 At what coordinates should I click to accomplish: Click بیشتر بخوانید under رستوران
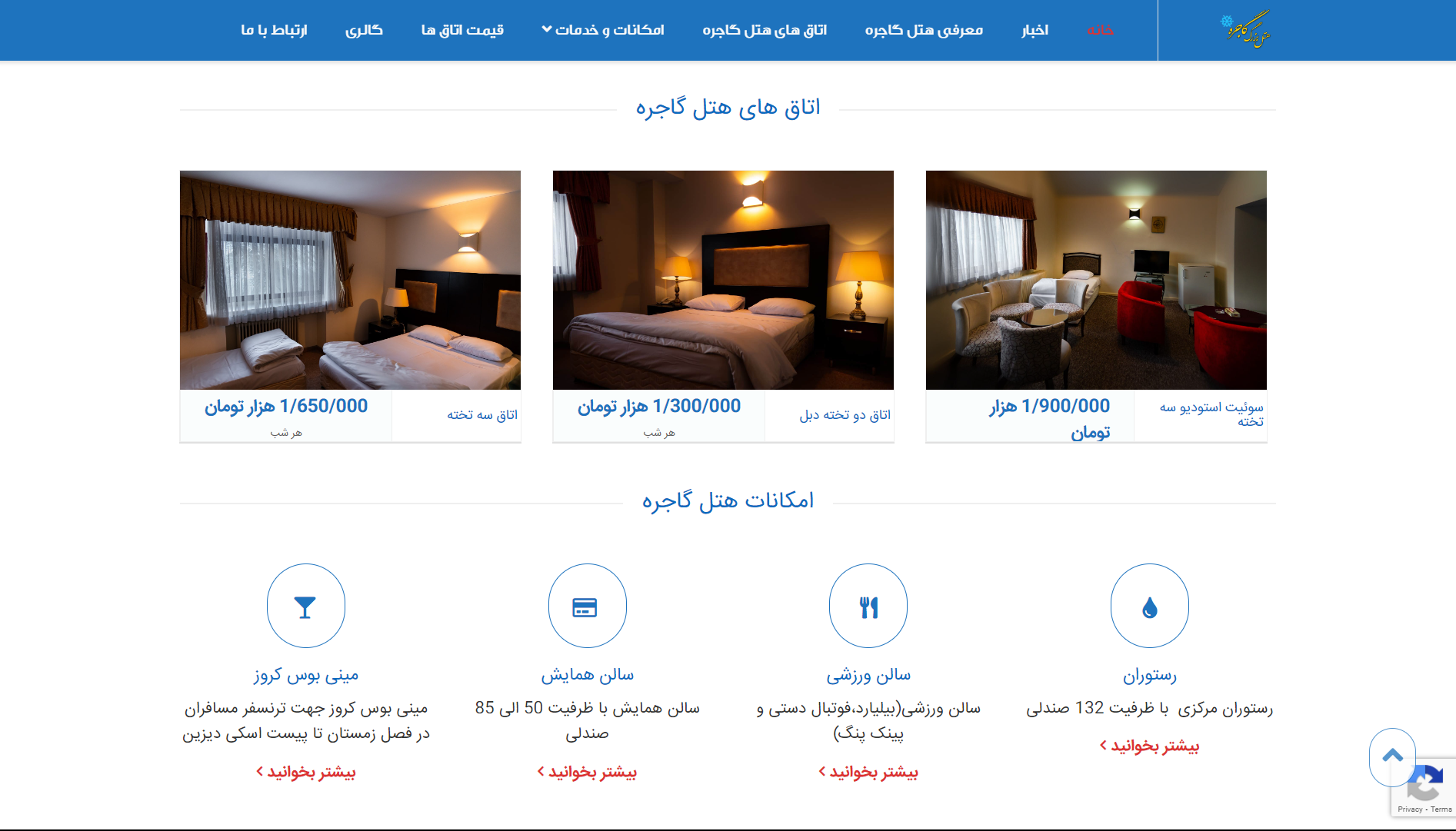(x=1149, y=746)
